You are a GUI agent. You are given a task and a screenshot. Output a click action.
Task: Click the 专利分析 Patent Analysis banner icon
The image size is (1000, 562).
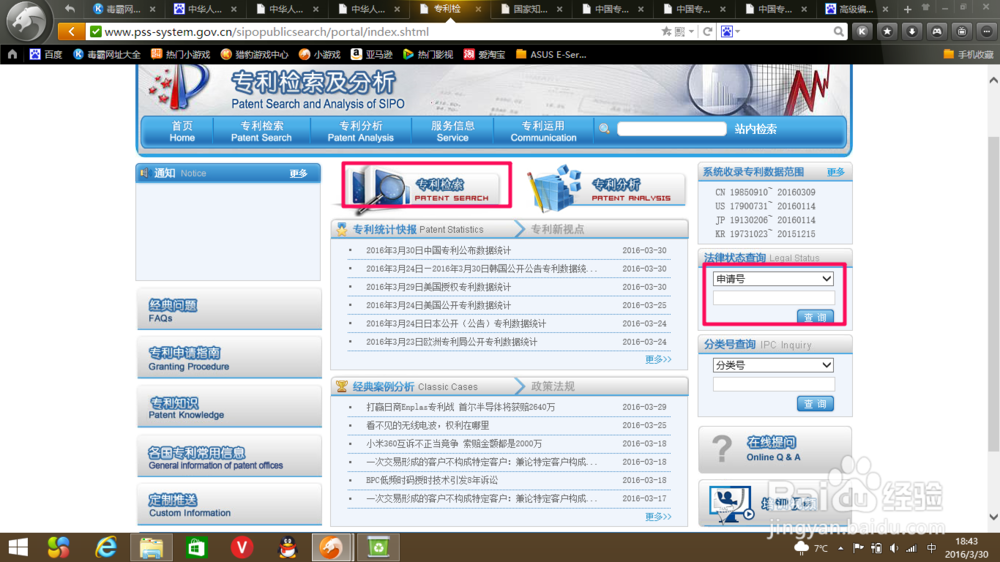pos(605,188)
